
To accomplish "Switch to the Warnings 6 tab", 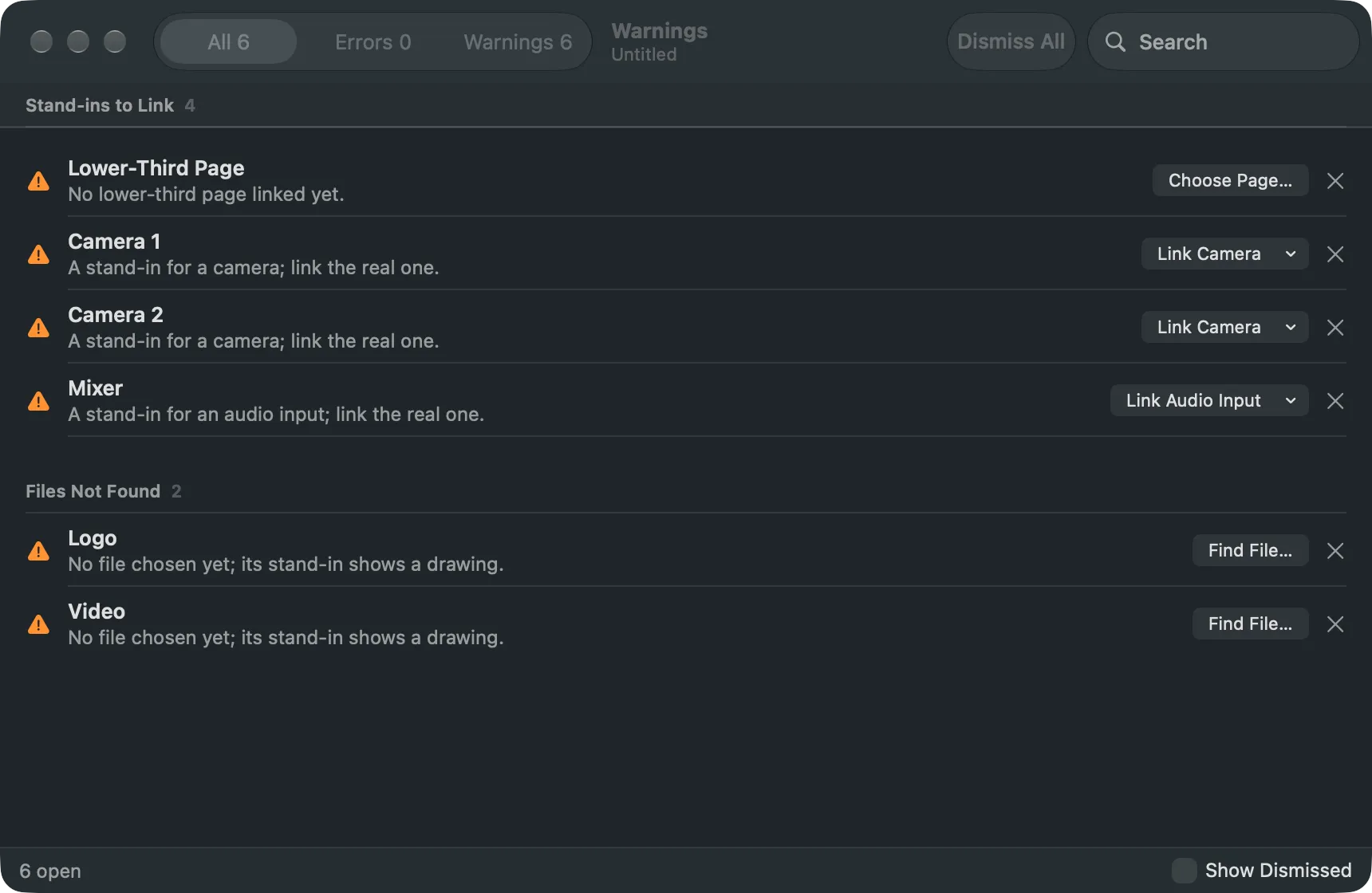I will point(518,41).
